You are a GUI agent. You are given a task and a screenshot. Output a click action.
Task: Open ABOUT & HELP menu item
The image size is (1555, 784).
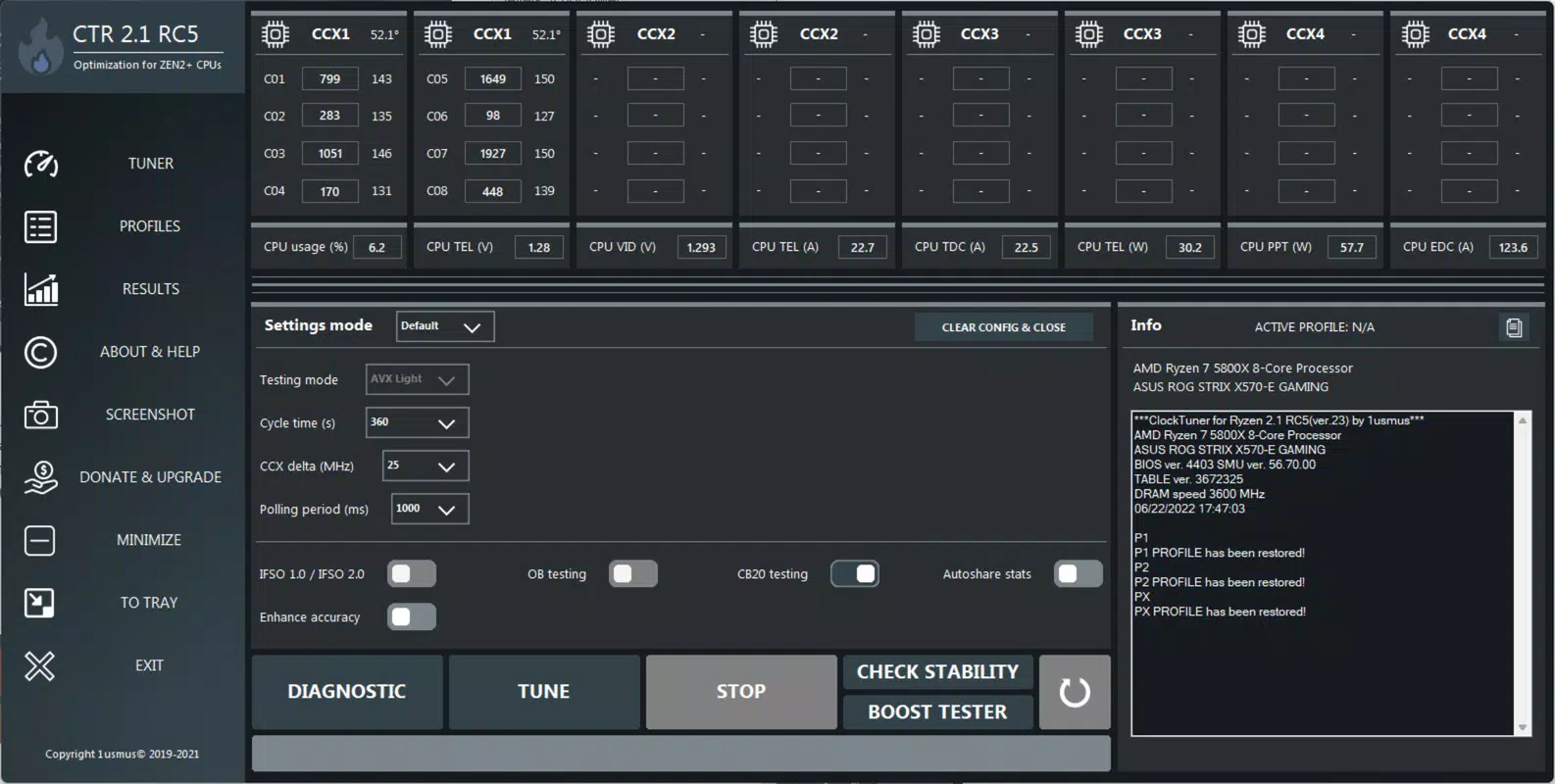coord(150,352)
